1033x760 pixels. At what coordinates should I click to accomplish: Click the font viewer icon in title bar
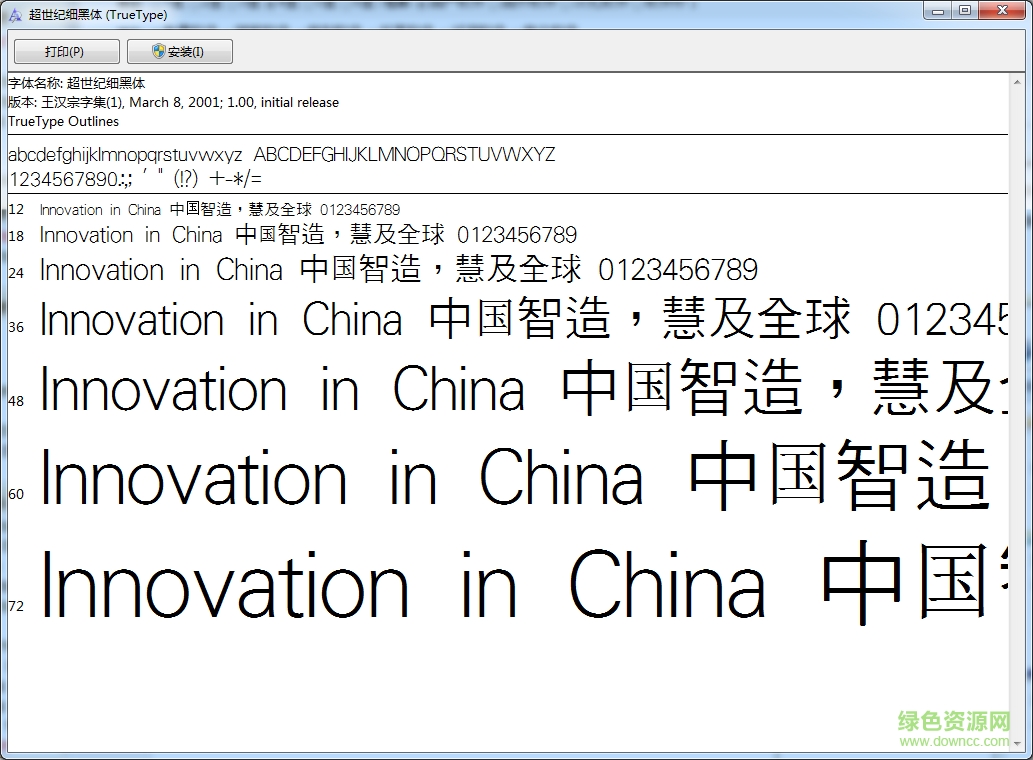(x=14, y=14)
